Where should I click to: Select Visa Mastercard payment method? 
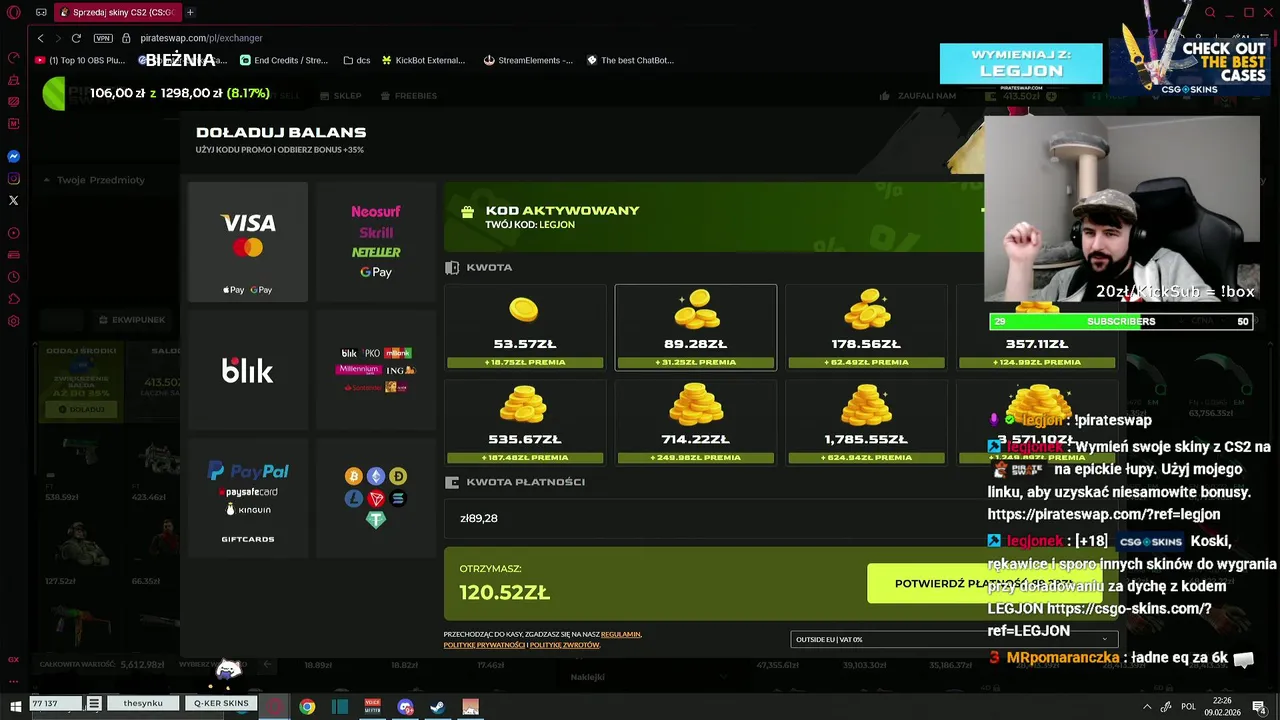point(248,242)
